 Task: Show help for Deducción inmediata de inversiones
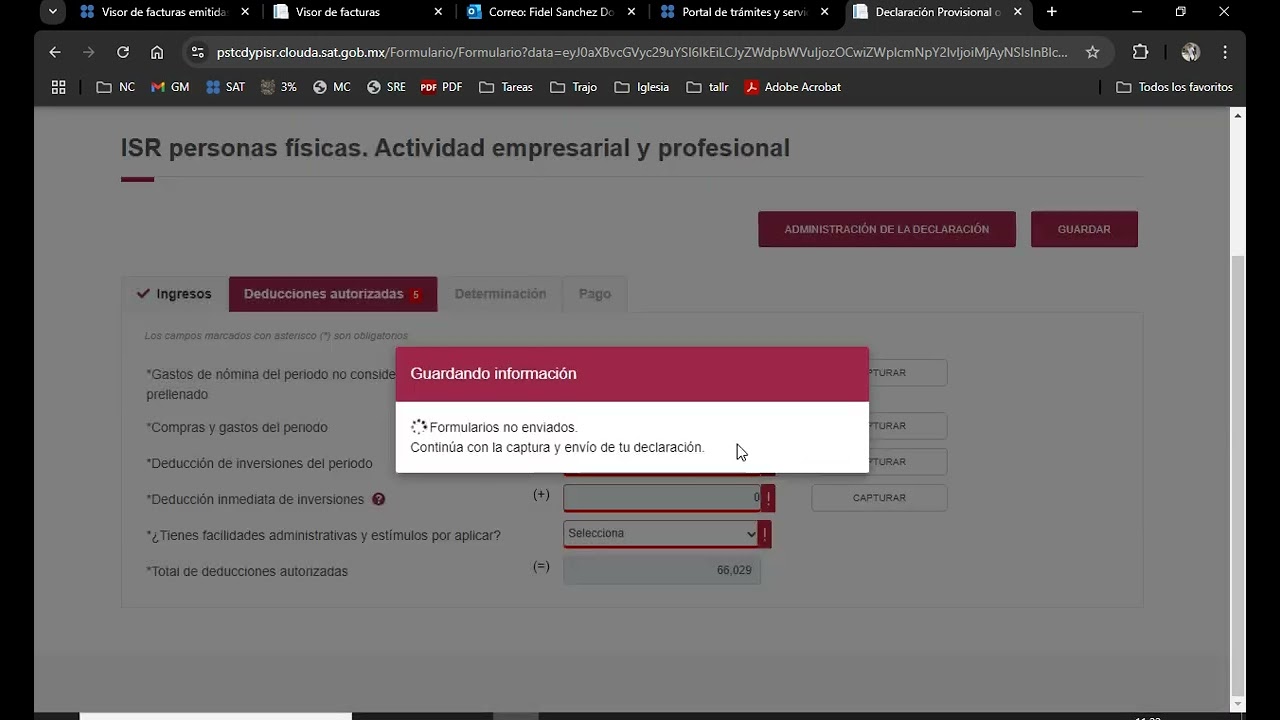coord(378,499)
